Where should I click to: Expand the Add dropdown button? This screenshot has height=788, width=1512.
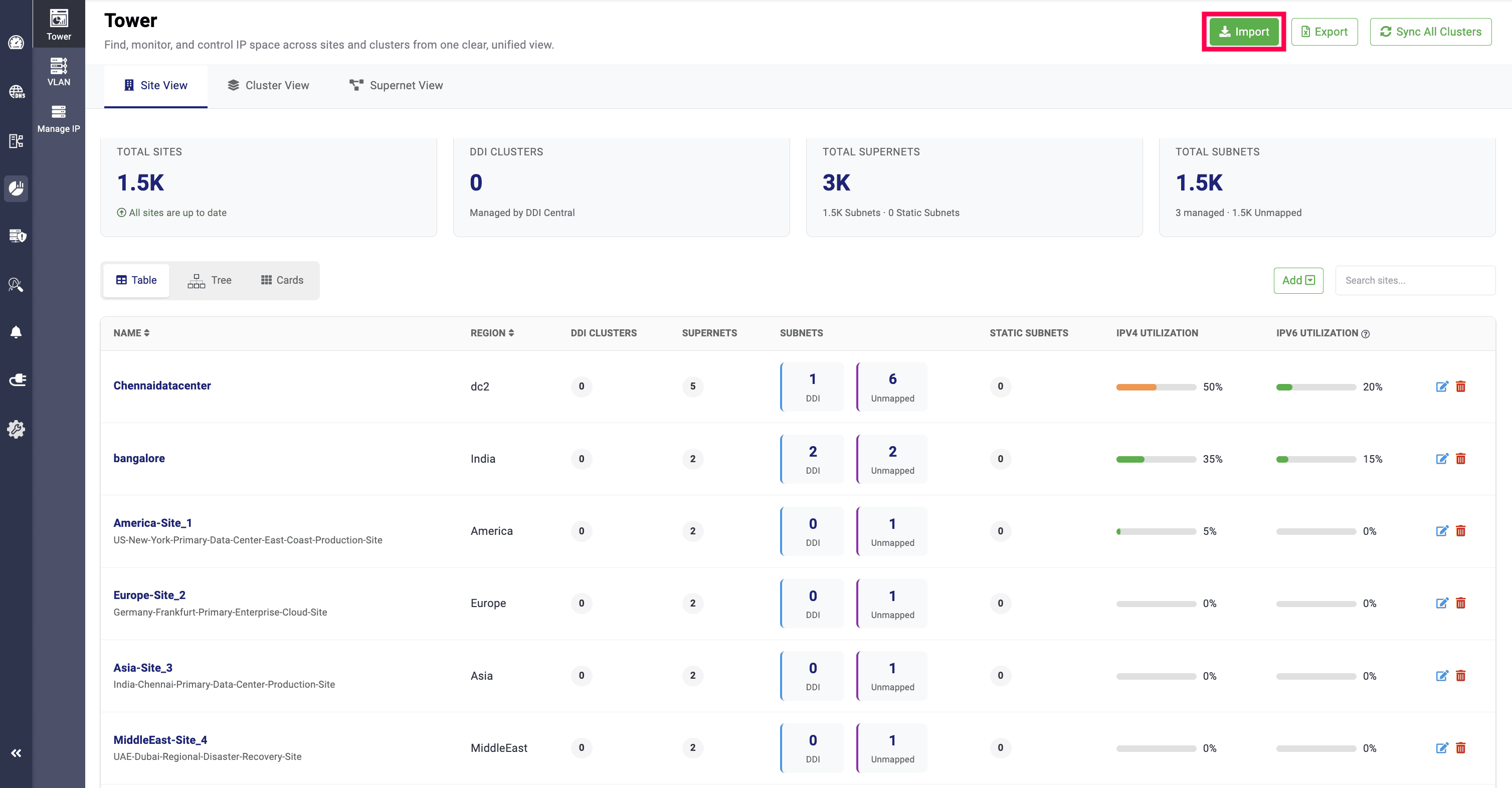[1298, 281]
